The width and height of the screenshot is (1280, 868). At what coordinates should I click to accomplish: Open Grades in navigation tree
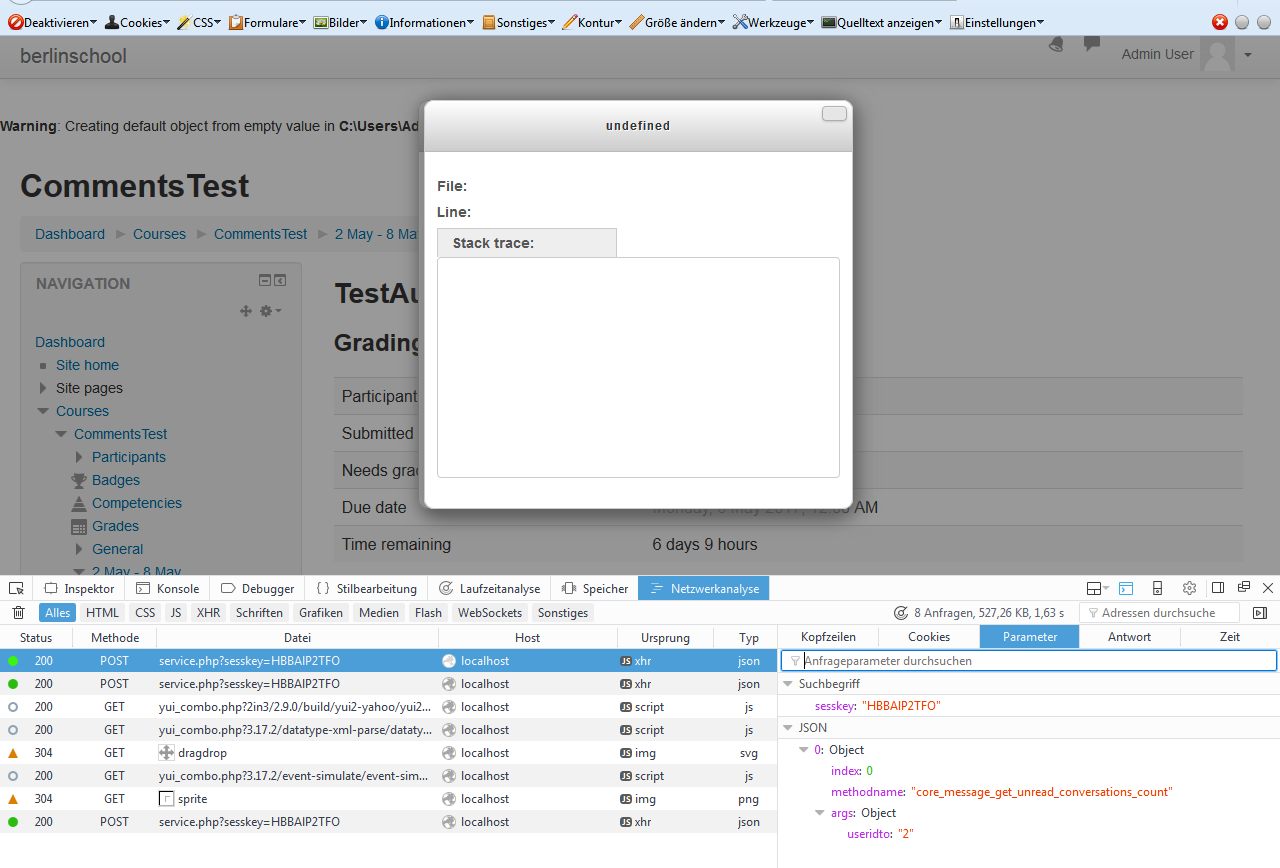click(116, 526)
